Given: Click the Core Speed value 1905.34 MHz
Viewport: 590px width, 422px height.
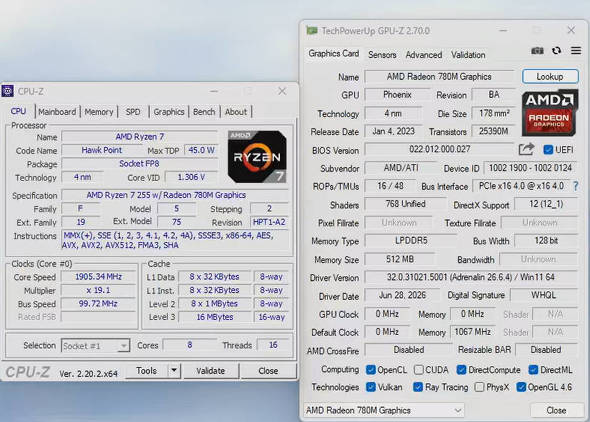Looking at the screenshot, I should click(99, 277).
